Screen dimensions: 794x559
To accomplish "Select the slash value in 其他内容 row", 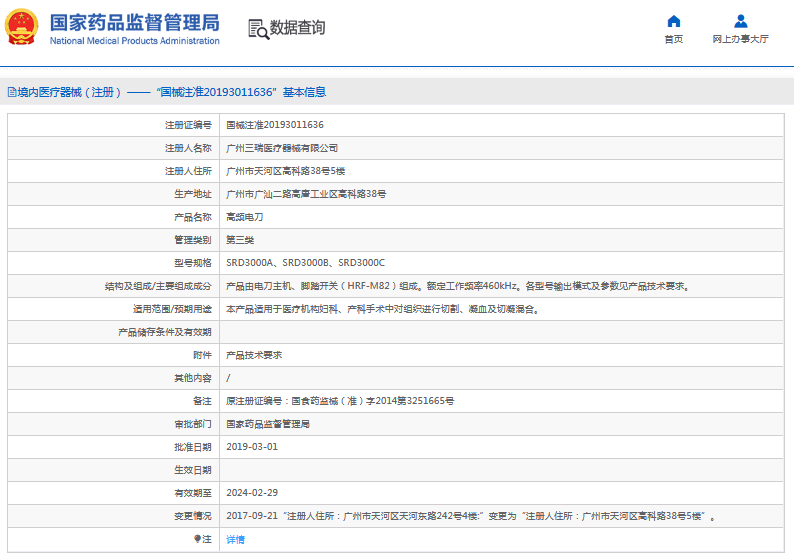I will click(x=228, y=378).
